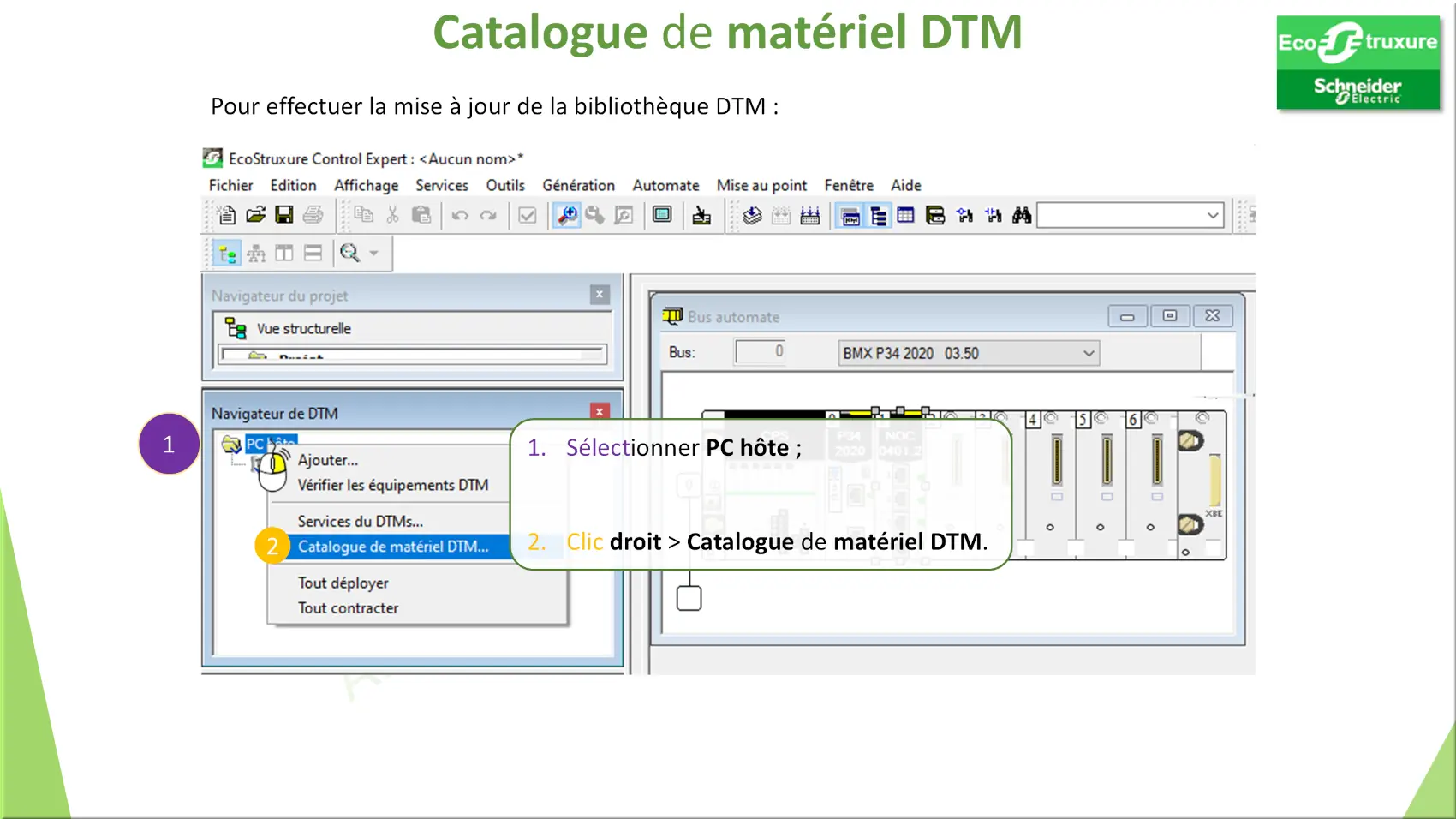Screen dimensions: 1456x819
Task: Click the zoom magnifier in second toolbar
Action: [349, 253]
